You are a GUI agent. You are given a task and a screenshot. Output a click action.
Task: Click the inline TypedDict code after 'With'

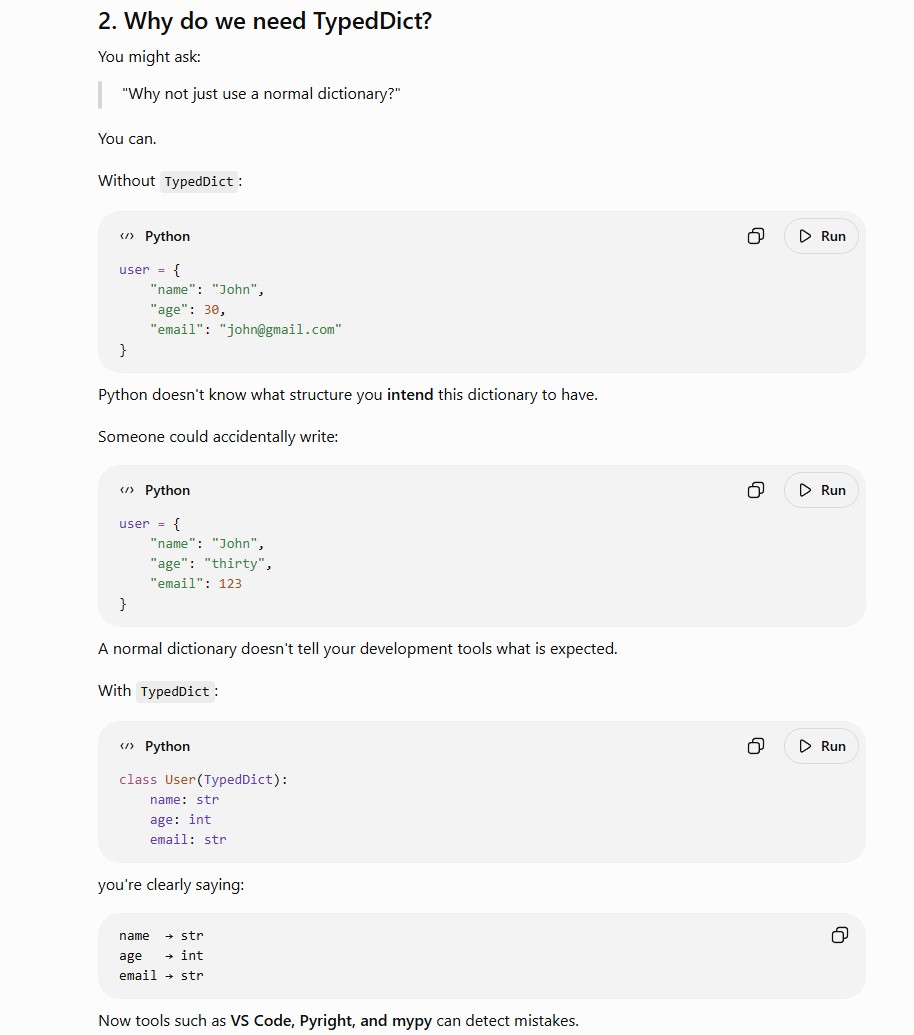coord(175,692)
